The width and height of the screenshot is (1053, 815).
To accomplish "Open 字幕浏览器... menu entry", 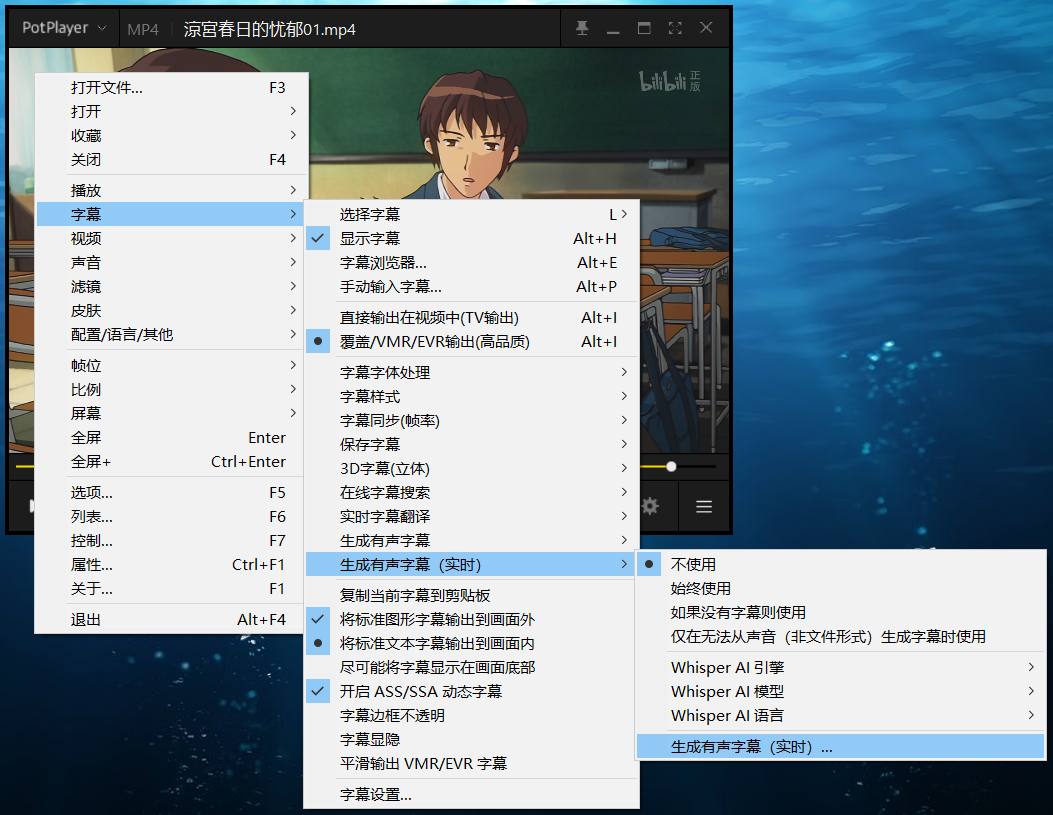I will coord(383,262).
